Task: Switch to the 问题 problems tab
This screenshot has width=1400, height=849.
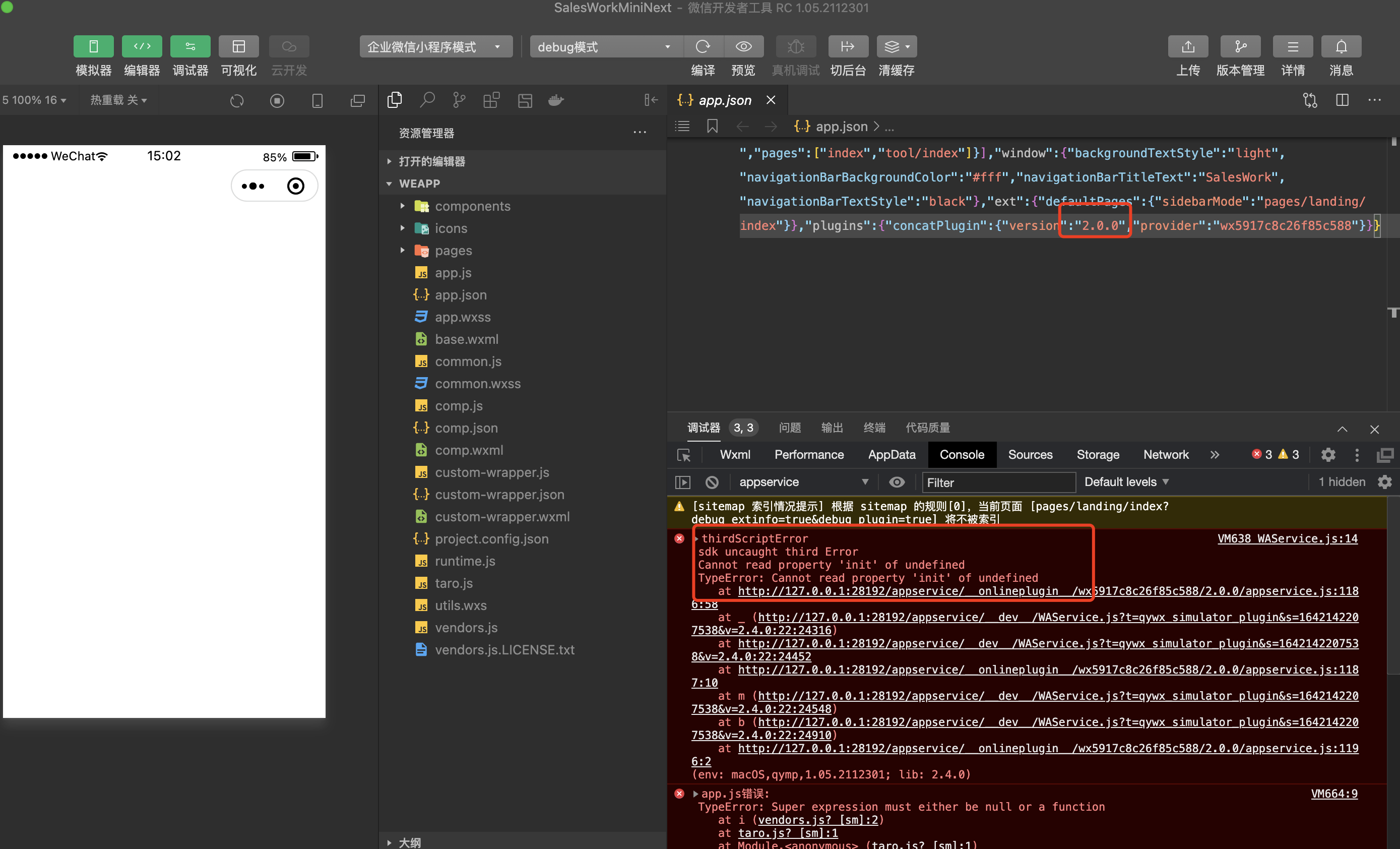Action: (x=789, y=428)
